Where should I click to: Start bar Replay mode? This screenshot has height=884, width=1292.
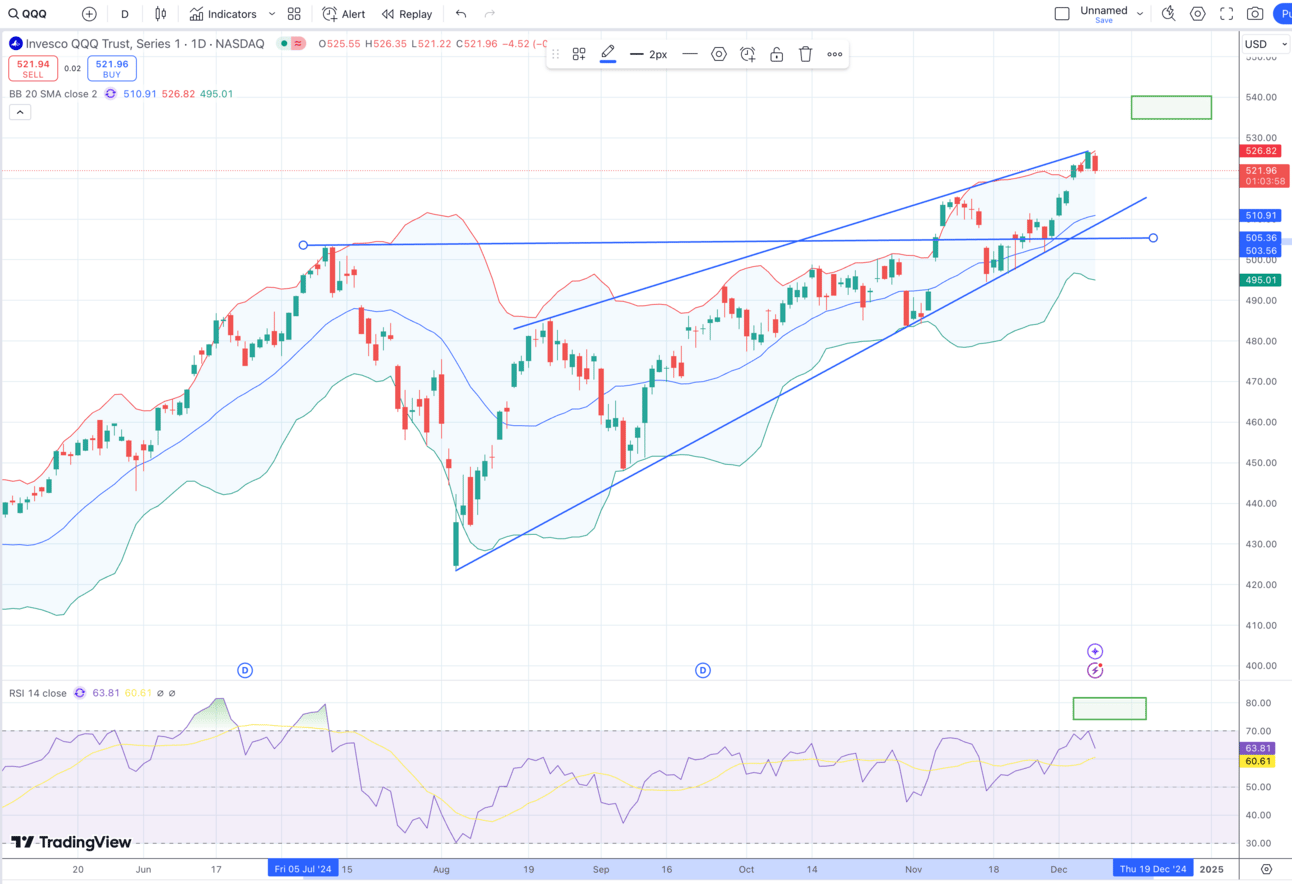(x=407, y=14)
